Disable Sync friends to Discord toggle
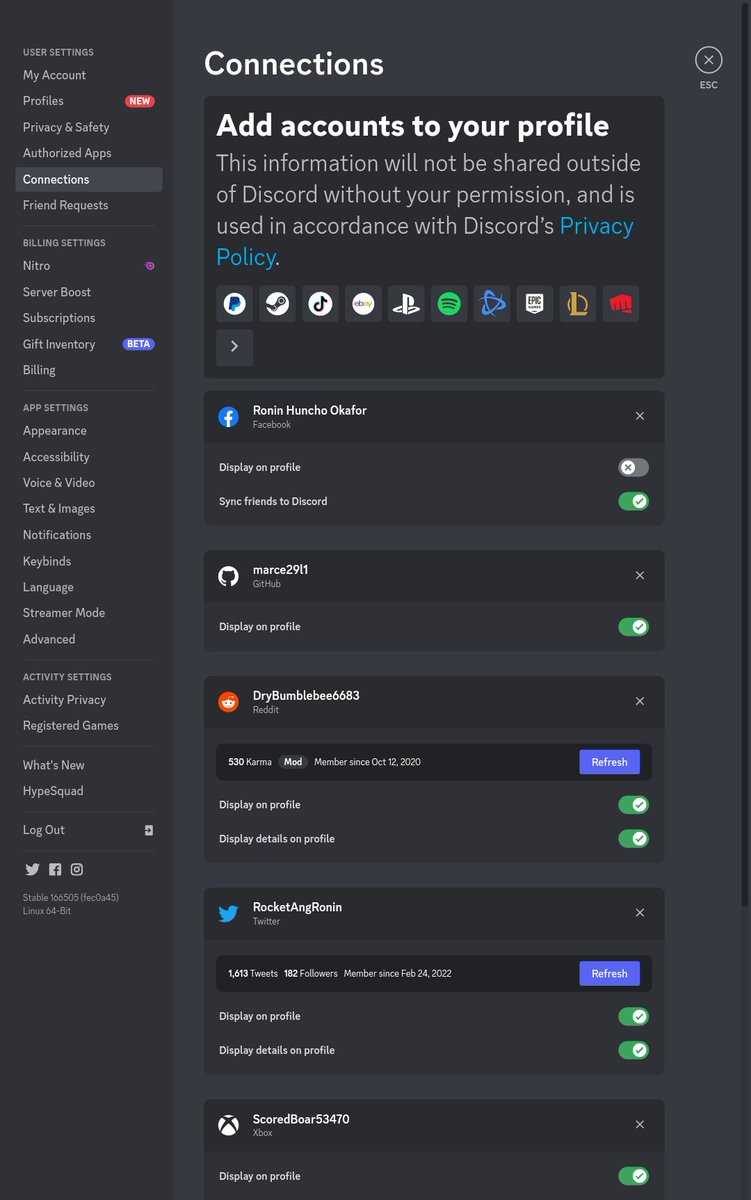 click(x=633, y=501)
